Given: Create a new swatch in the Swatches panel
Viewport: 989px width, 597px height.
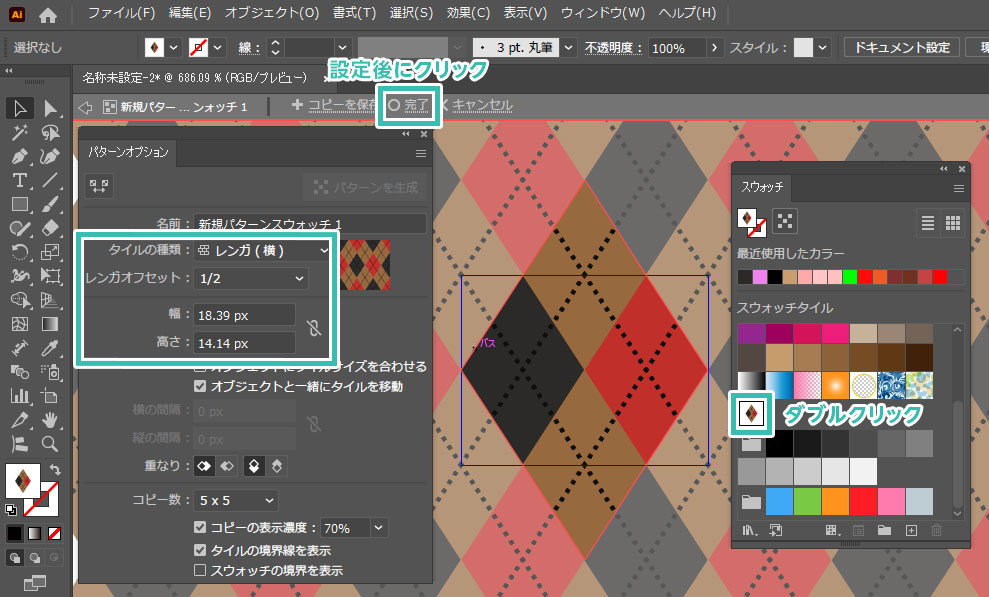Looking at the screenshot, I should click(910, 530).
